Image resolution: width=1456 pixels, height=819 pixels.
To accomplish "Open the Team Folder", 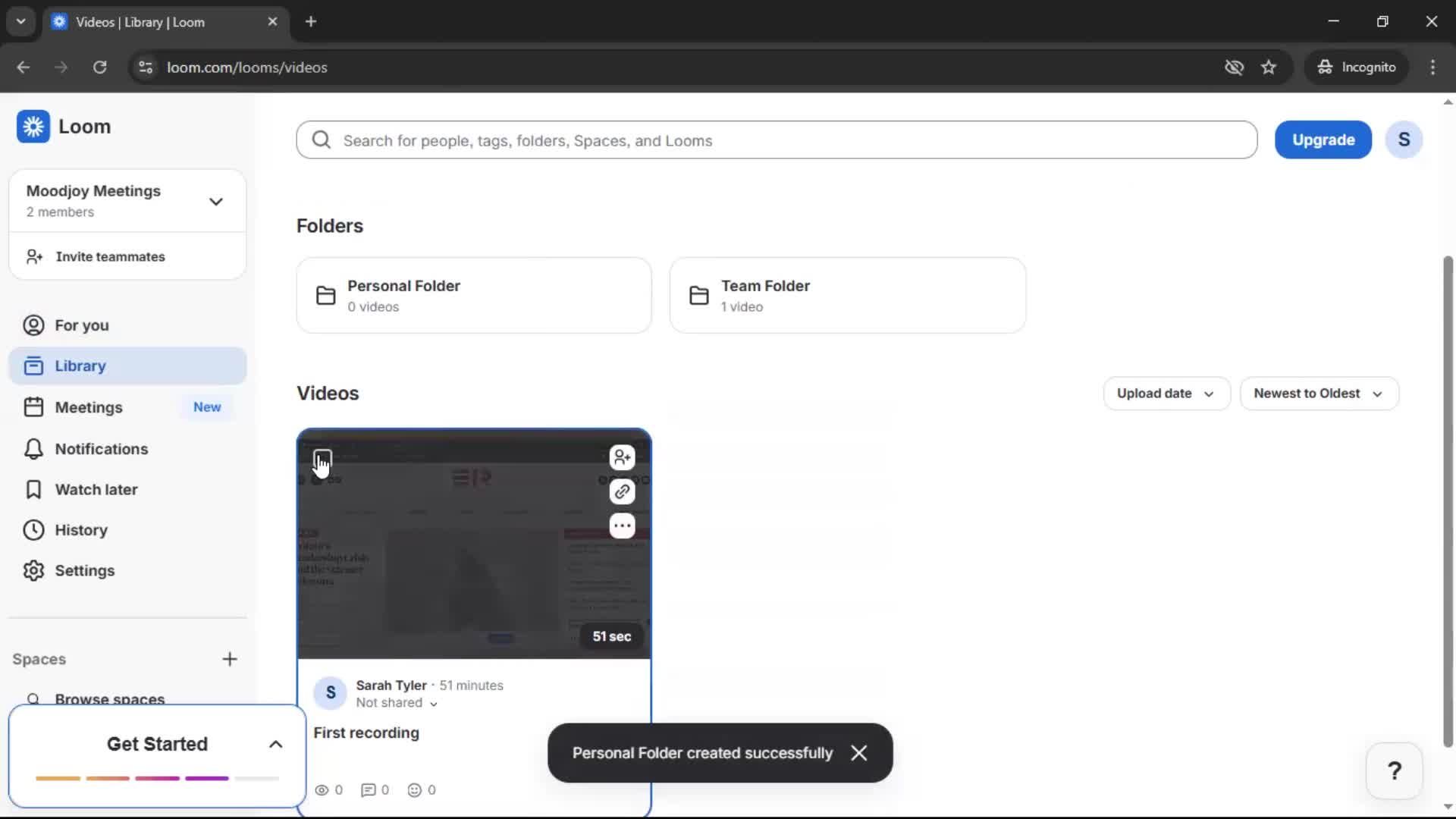I will (x=846, y=295).
